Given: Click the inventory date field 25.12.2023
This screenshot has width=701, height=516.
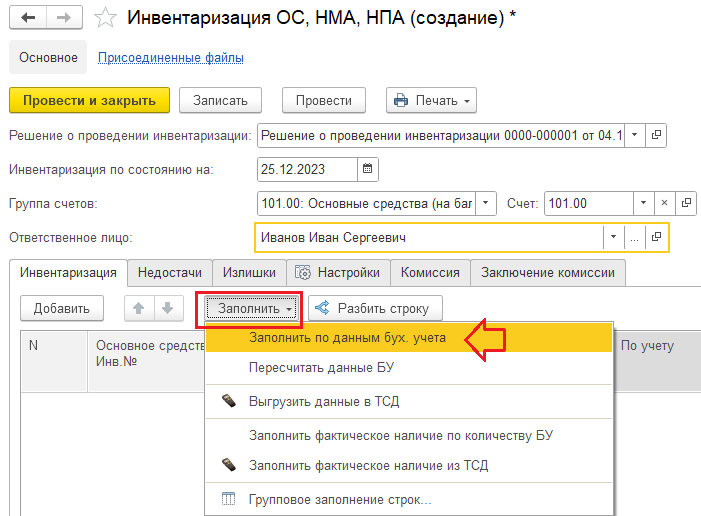Looking at the screenshot, I should click(308, 169).
